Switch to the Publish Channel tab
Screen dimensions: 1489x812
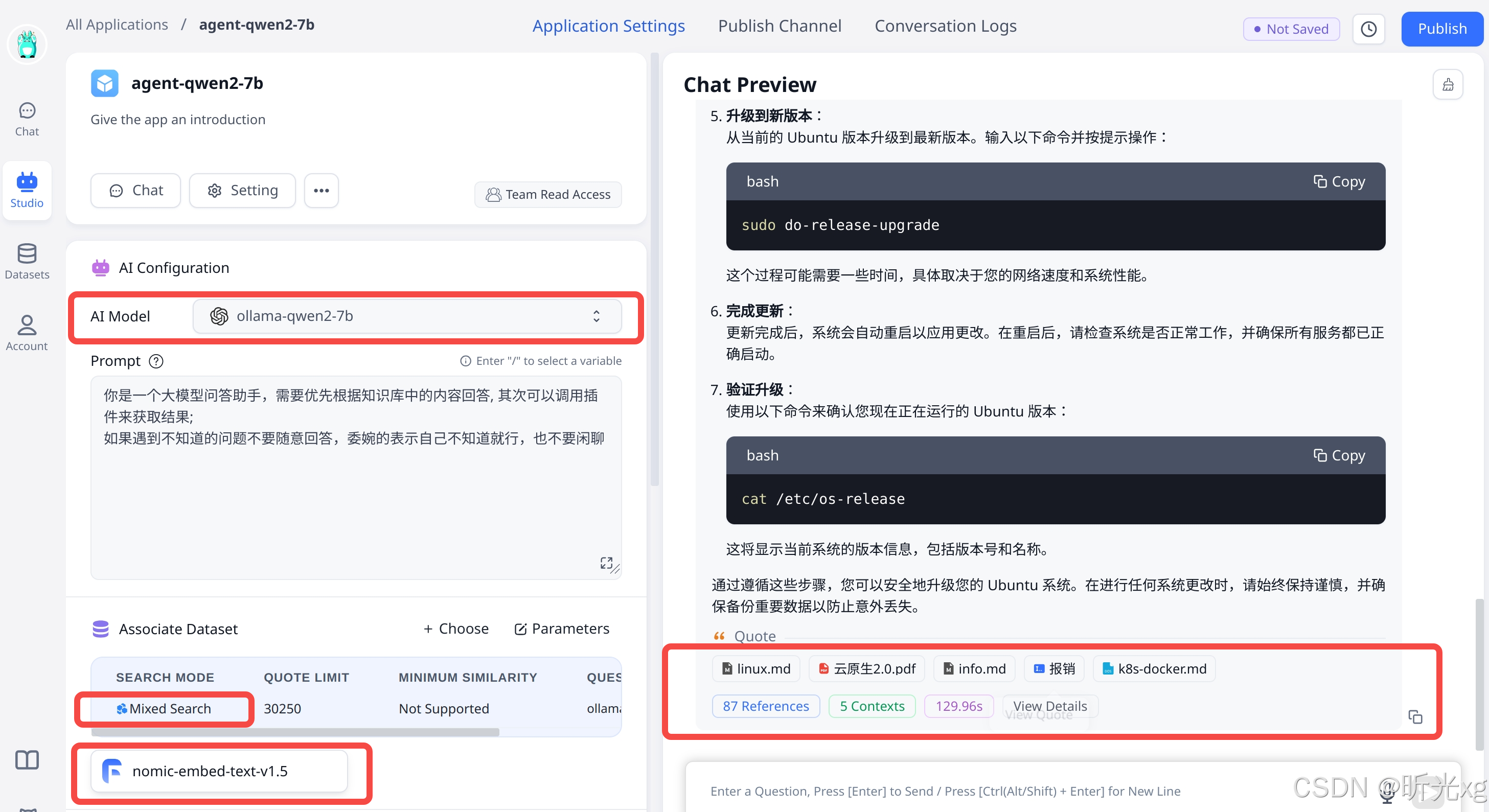(779, 26)
